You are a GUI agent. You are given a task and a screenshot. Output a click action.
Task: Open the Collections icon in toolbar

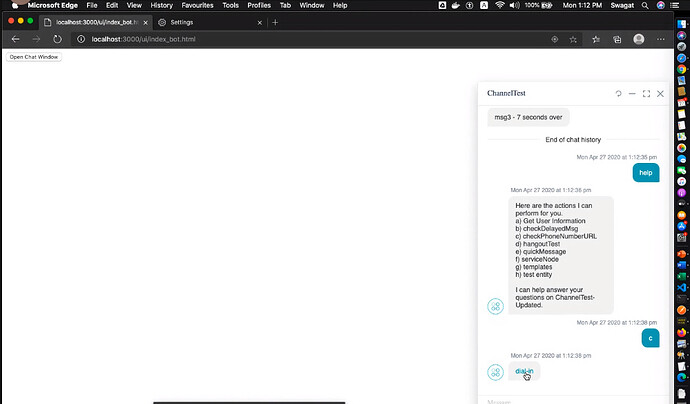617,39
